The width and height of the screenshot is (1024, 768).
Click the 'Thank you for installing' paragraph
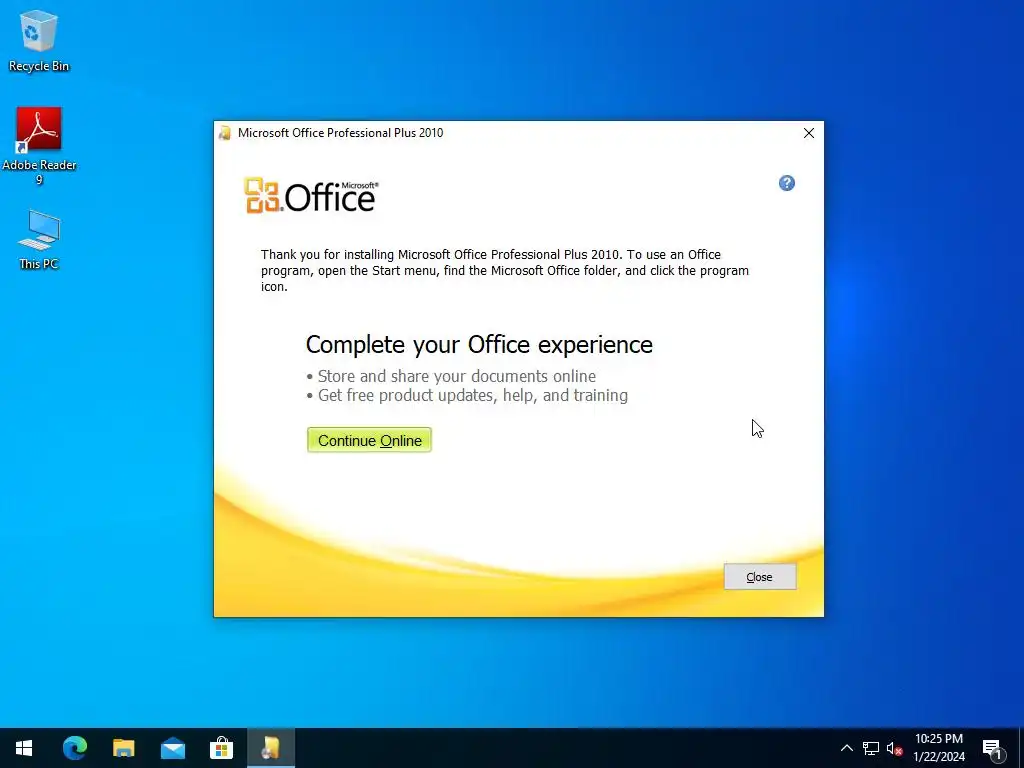pyautogui.click(x=505, y=270)
